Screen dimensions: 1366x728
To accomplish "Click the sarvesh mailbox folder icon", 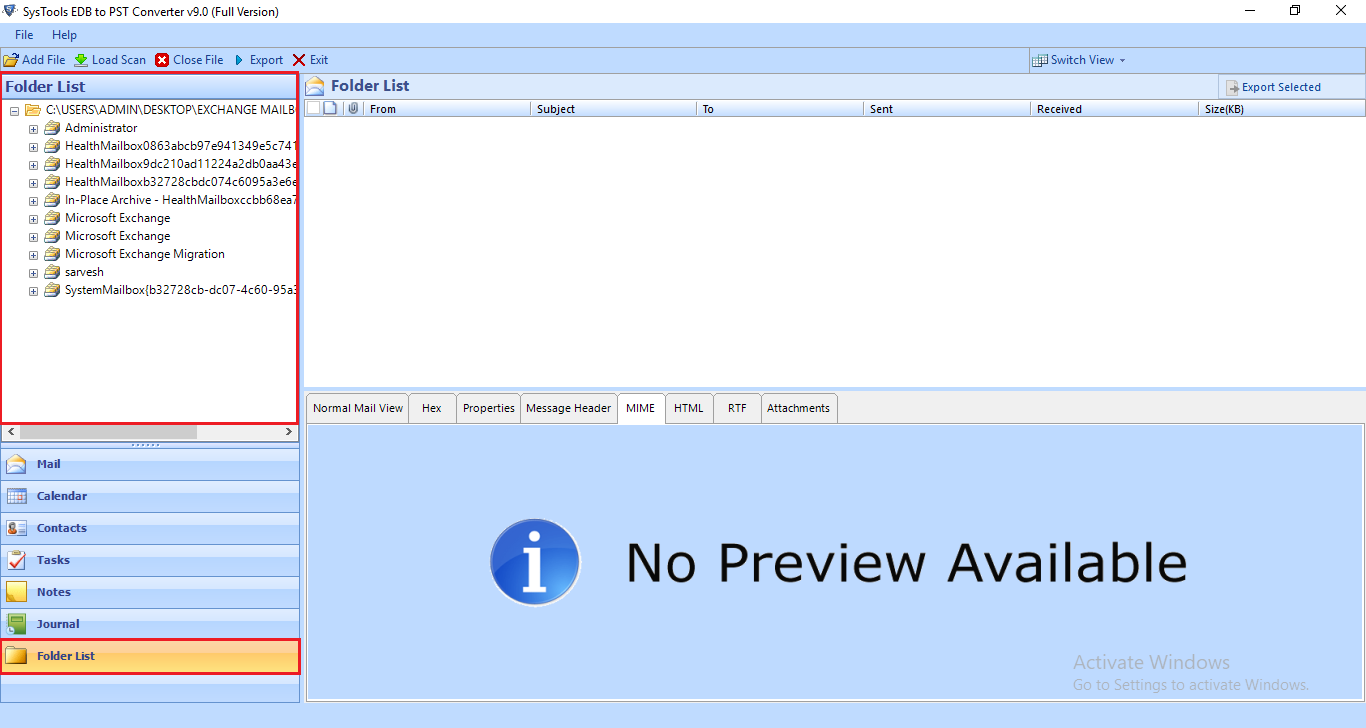I will click(x=52, y=272).
